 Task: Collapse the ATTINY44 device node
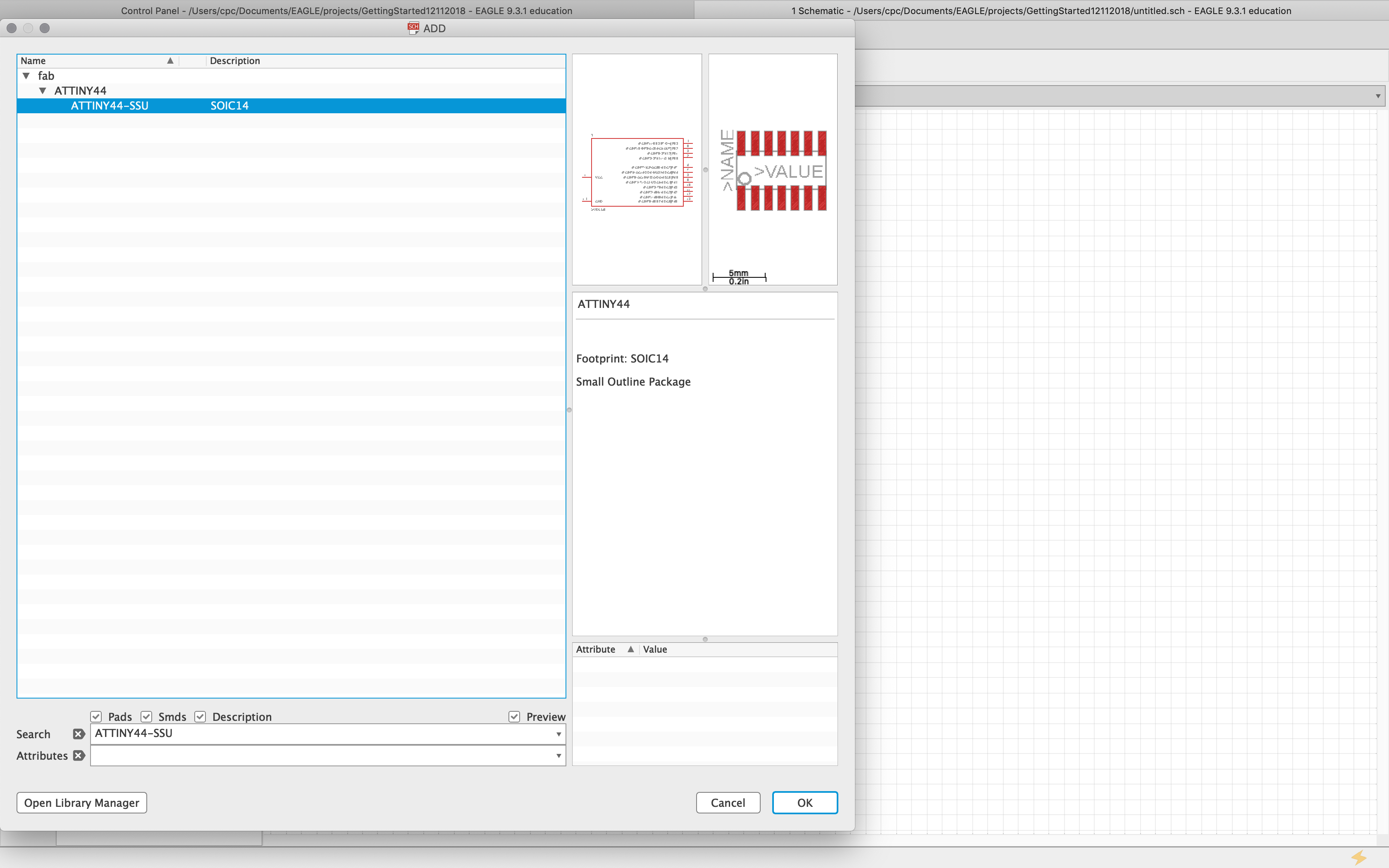[43, 91]
